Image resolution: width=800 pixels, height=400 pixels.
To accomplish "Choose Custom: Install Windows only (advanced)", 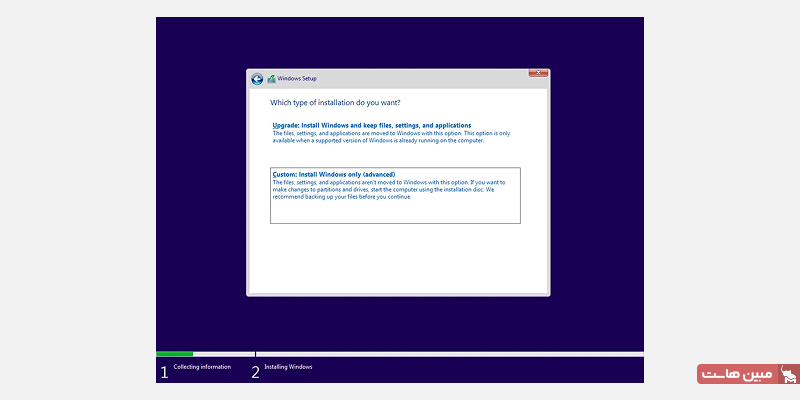I will 395,195.
